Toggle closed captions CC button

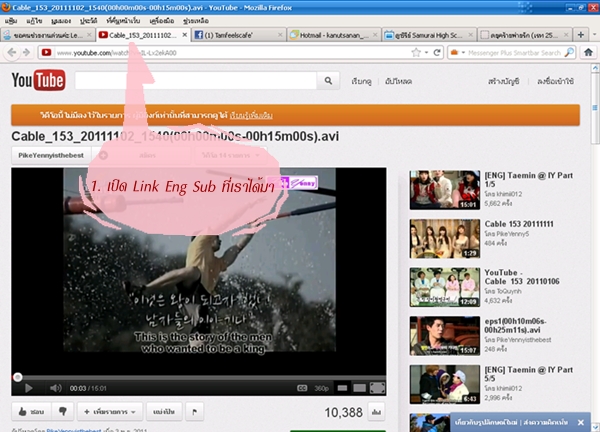pos(302,388)
